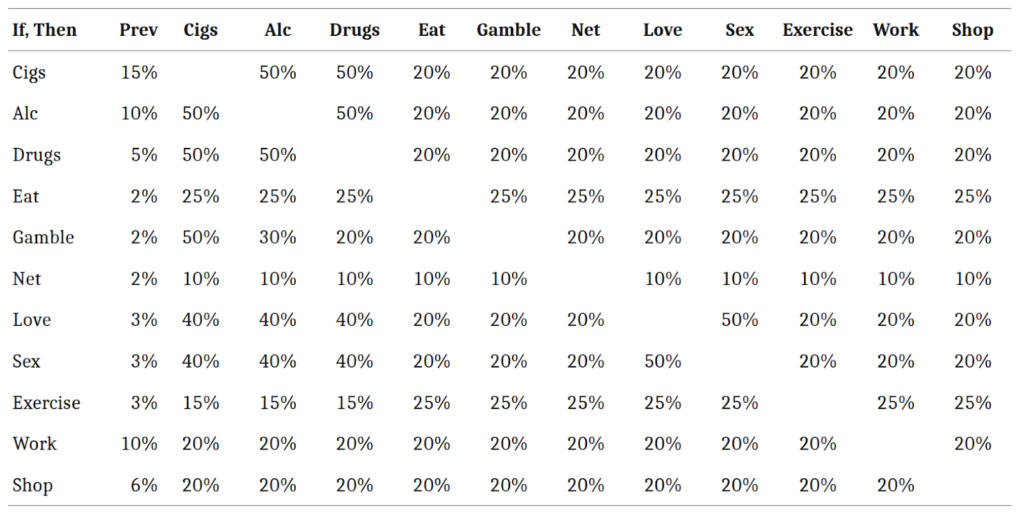Click the 50% Love cell in Sex row

pyautogui.click(x=663, y=361)
